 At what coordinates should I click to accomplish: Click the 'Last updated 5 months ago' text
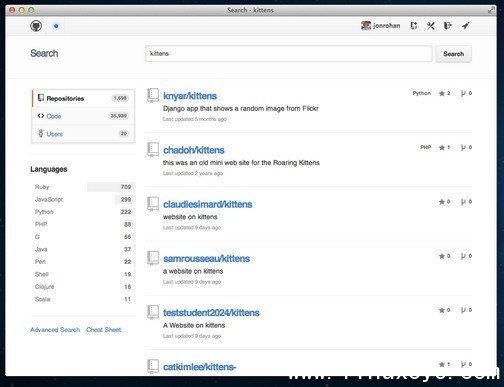pyautogui.click(x=195, y=119)
